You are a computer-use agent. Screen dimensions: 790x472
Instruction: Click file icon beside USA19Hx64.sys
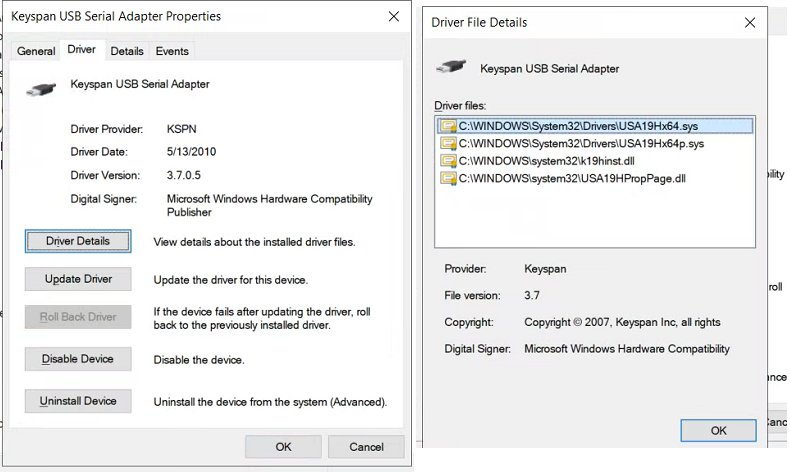[448, 126]
